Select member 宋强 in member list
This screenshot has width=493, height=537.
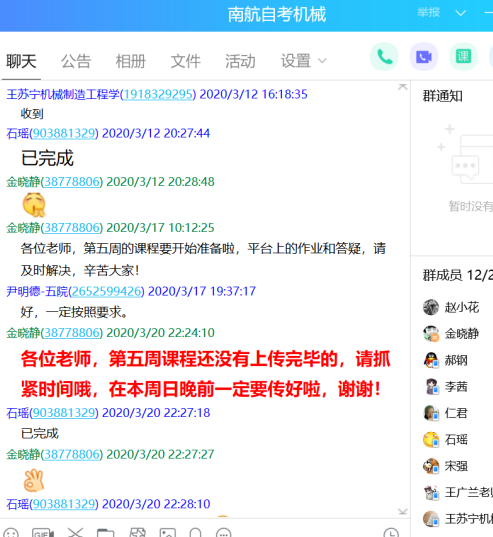[445, 466]
